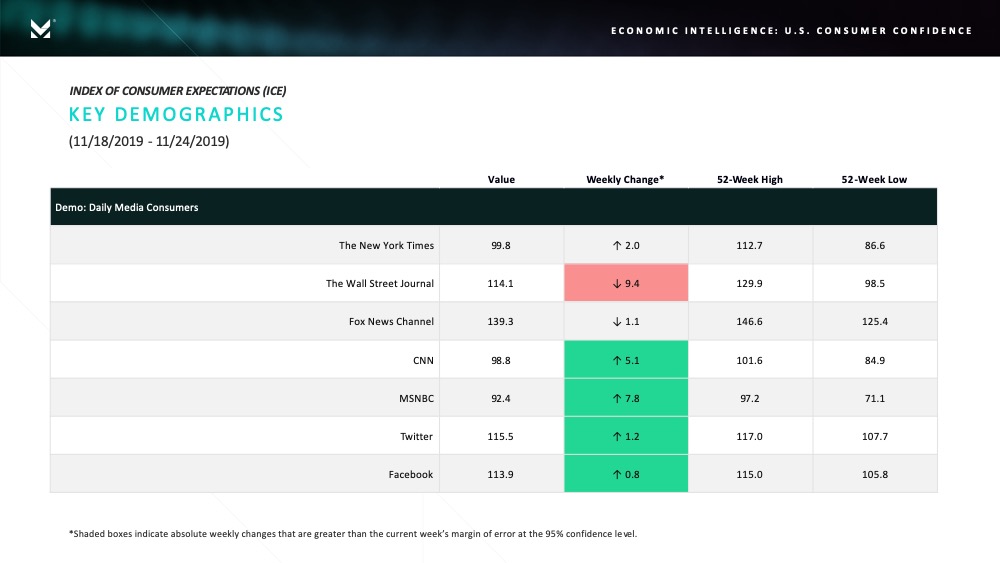Viewport: 1000px width, 563px height.
Task: Click the Weekly Change* column header
Action: pos(625,180)
